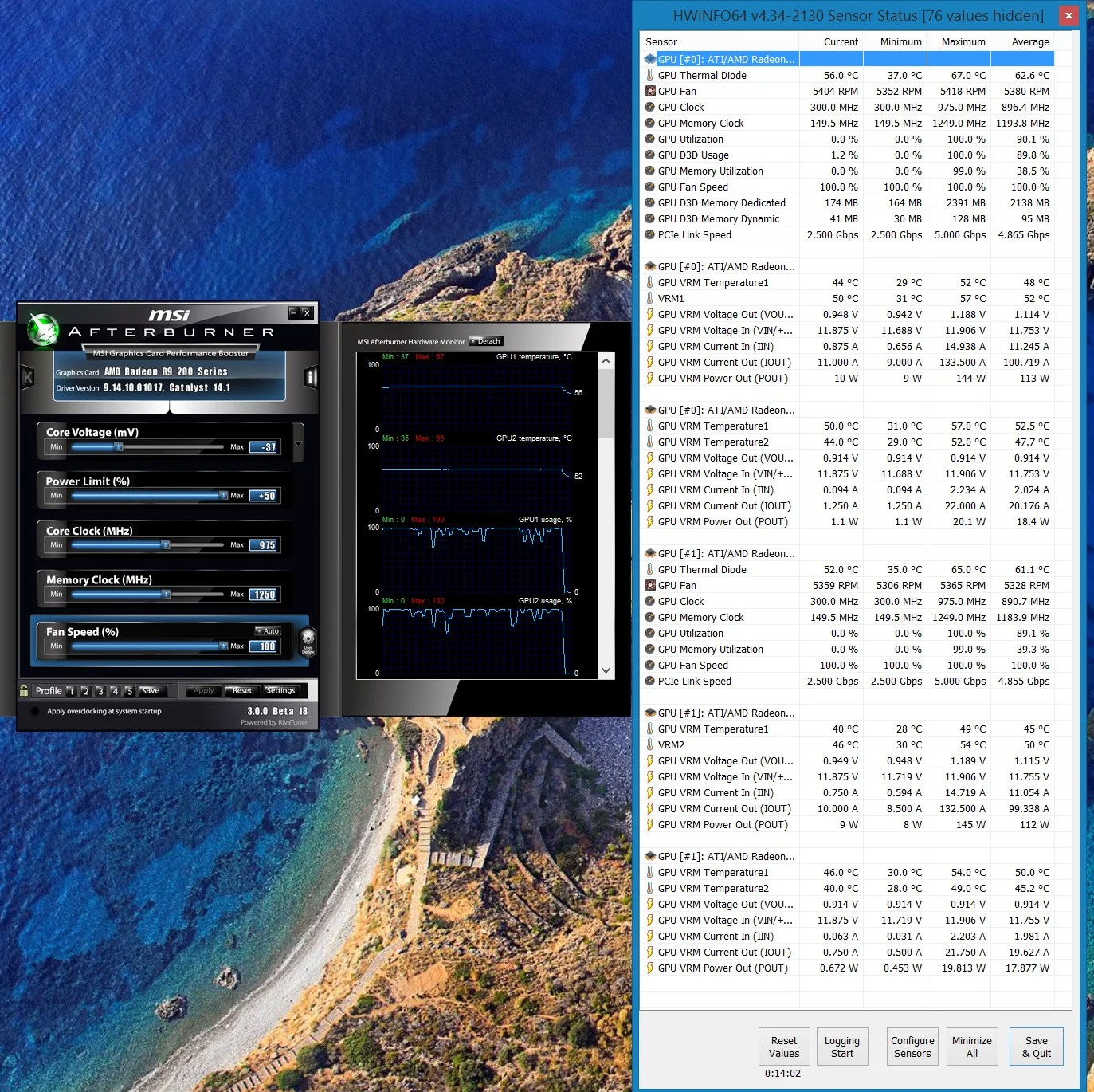This screenshot has width=1094, height=1092.
Task: Toggle the Auto fan speed button
Action: (268, 631)
